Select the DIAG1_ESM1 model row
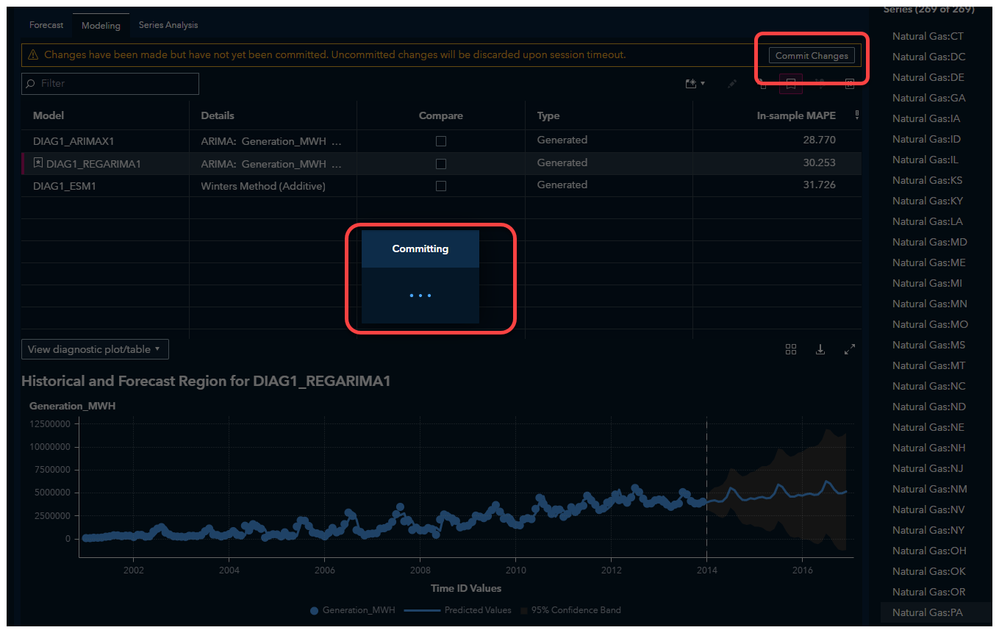Screen dimensions: 999x633 (x=441, y=185)
